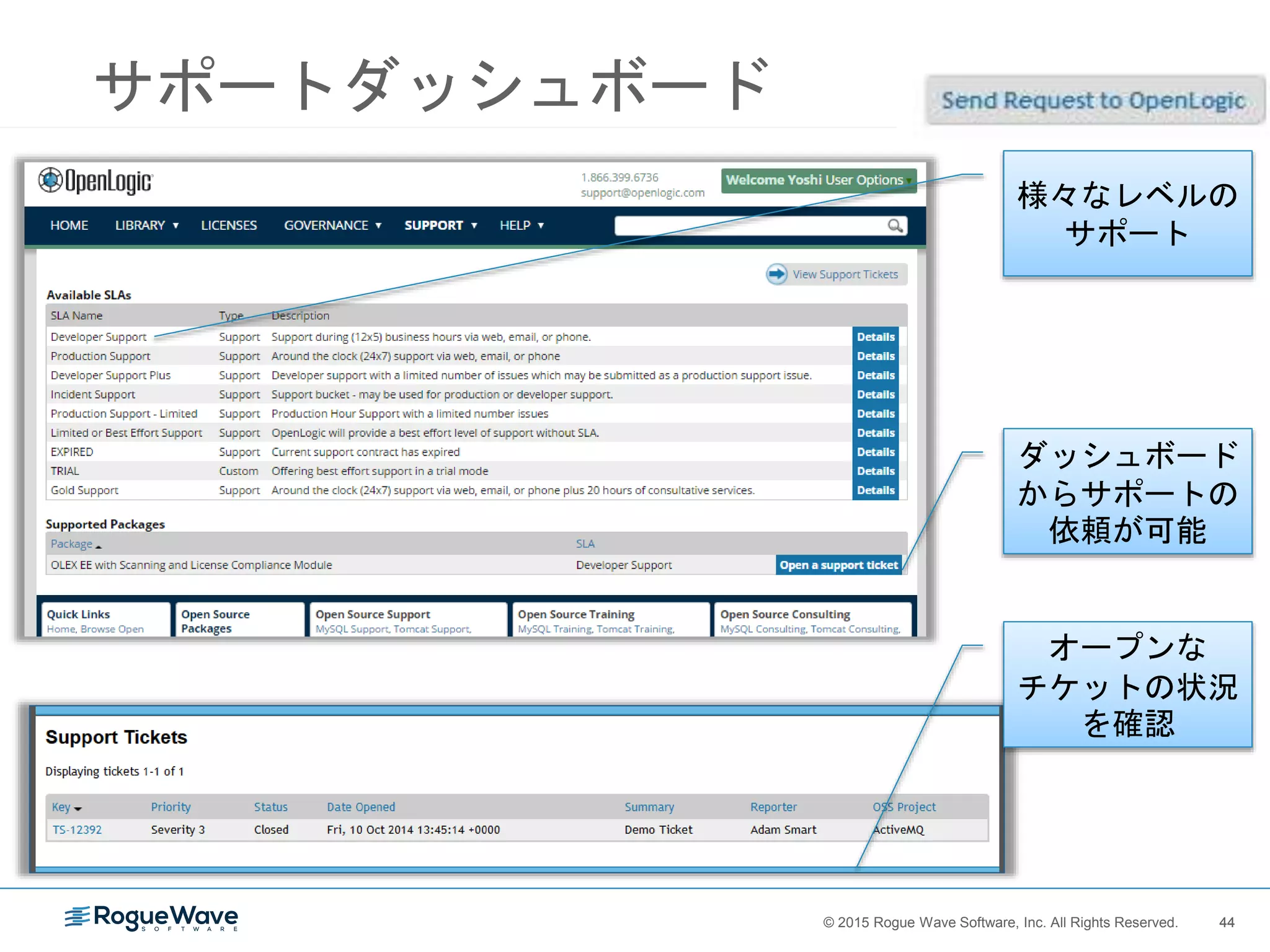Click 'TRIAL' SLA name
The height and width of the screenshot is (952, 1270).
[x=64, y=472]
